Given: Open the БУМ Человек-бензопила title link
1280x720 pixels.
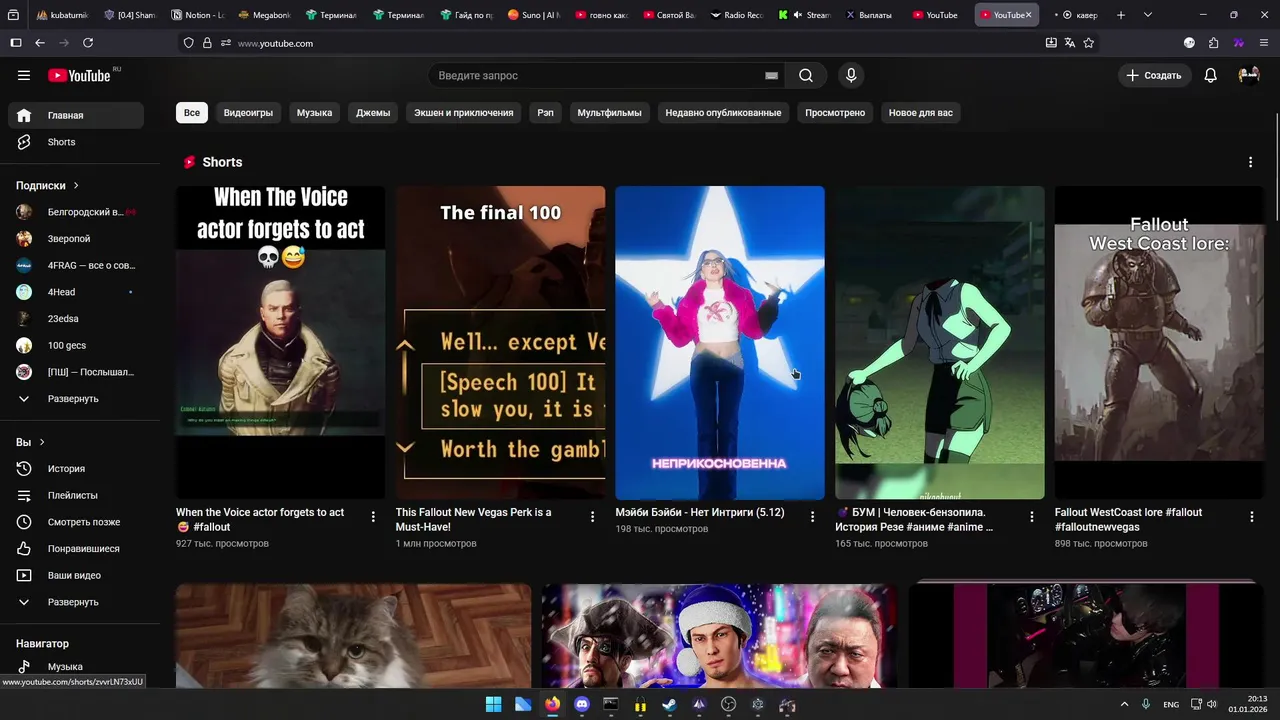Looking at the screenshot, I should (x=915, y=520).
